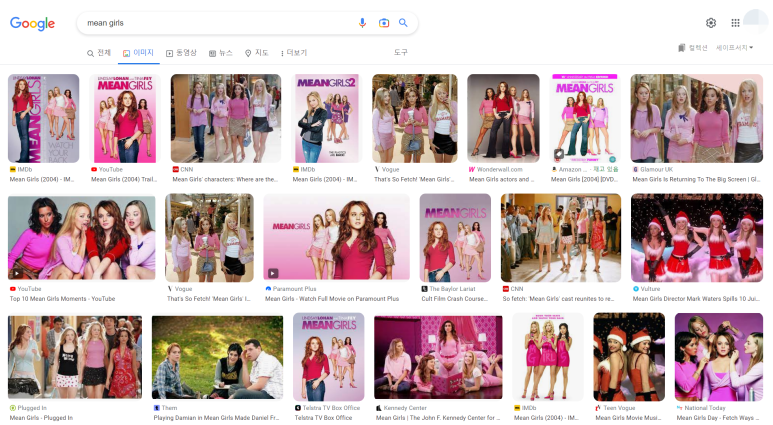Open the Mean Girls 2 poster thumbnail
773x425 pixels.
[x=326, y=118]
